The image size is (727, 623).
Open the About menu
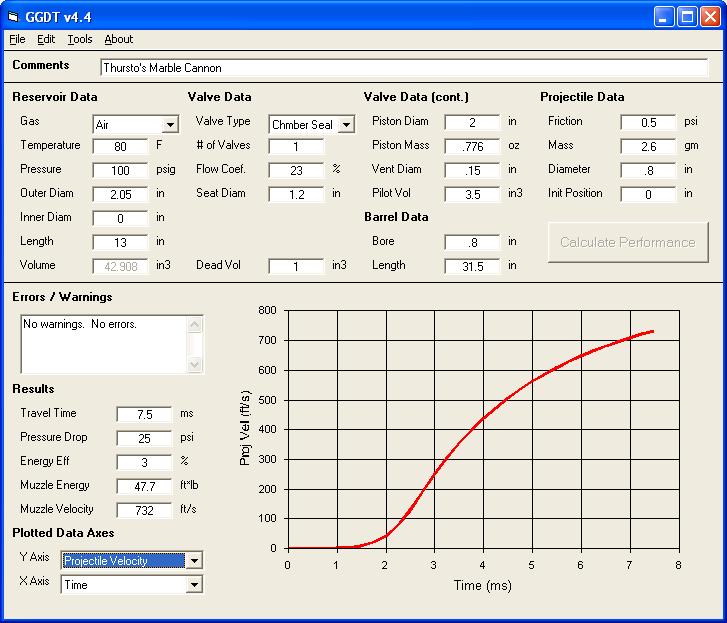coord(118,39)
